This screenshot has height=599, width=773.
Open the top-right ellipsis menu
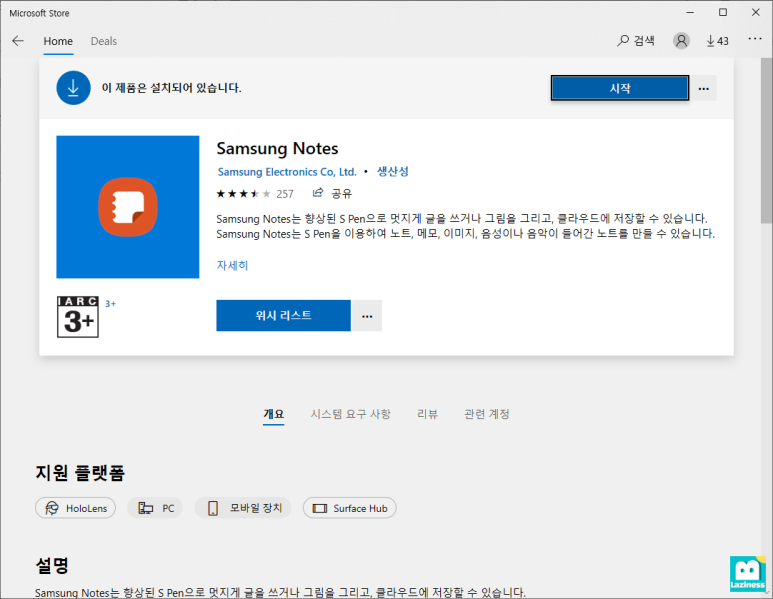pos(755,38)
